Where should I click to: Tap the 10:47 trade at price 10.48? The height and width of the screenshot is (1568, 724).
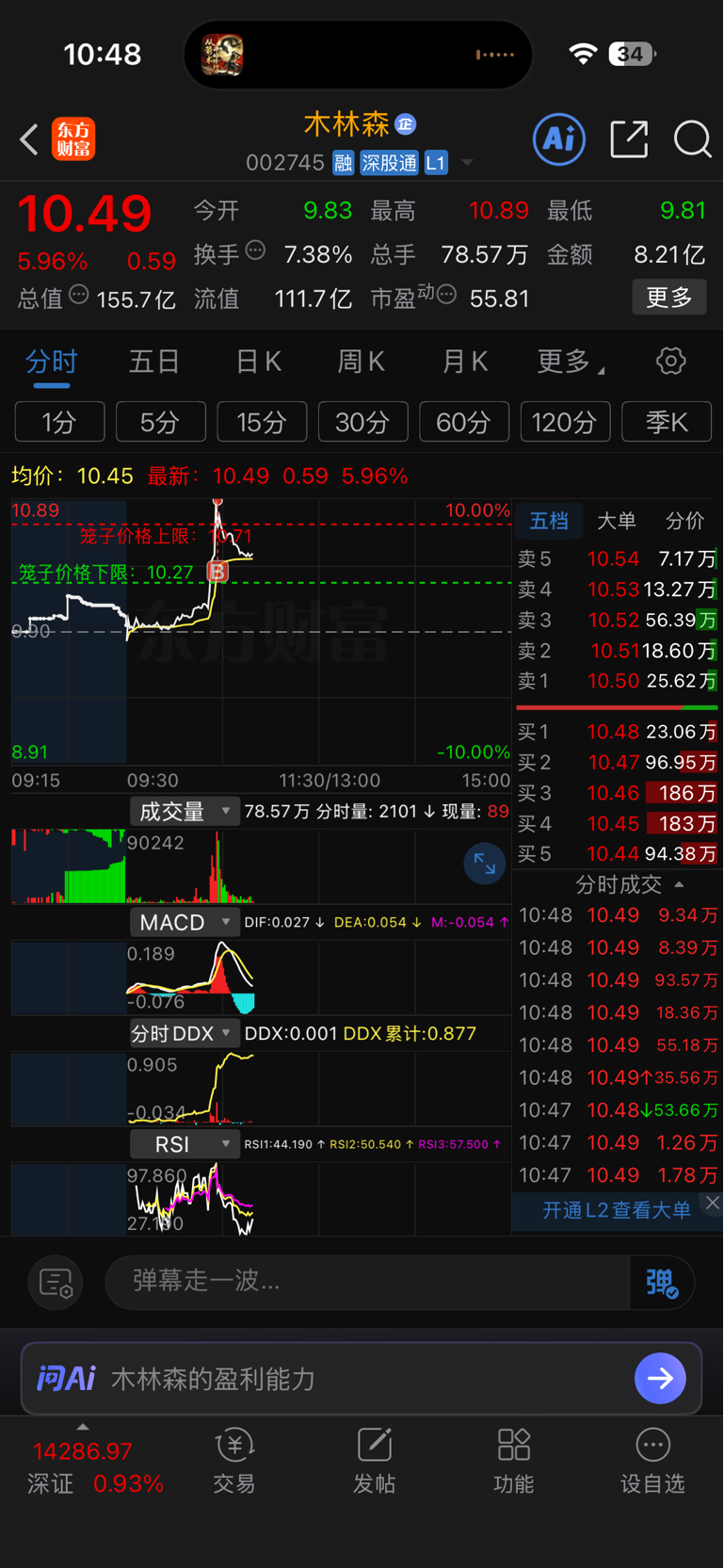(618, 1110)
